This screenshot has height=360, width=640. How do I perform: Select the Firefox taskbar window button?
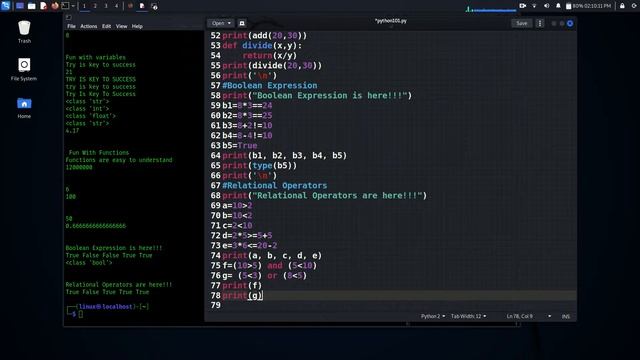130,6
